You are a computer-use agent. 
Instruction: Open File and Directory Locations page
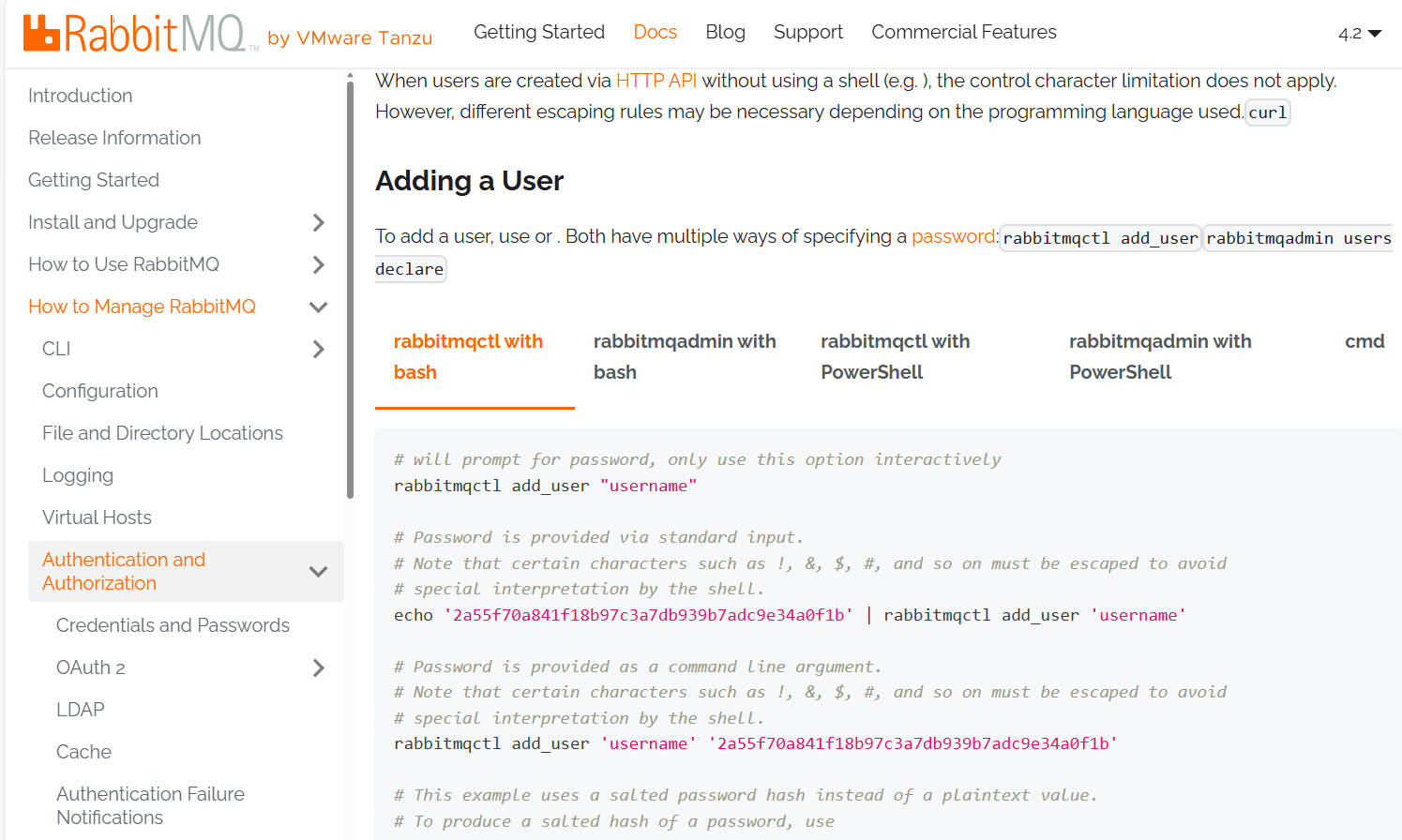click(x=162, y=433)
